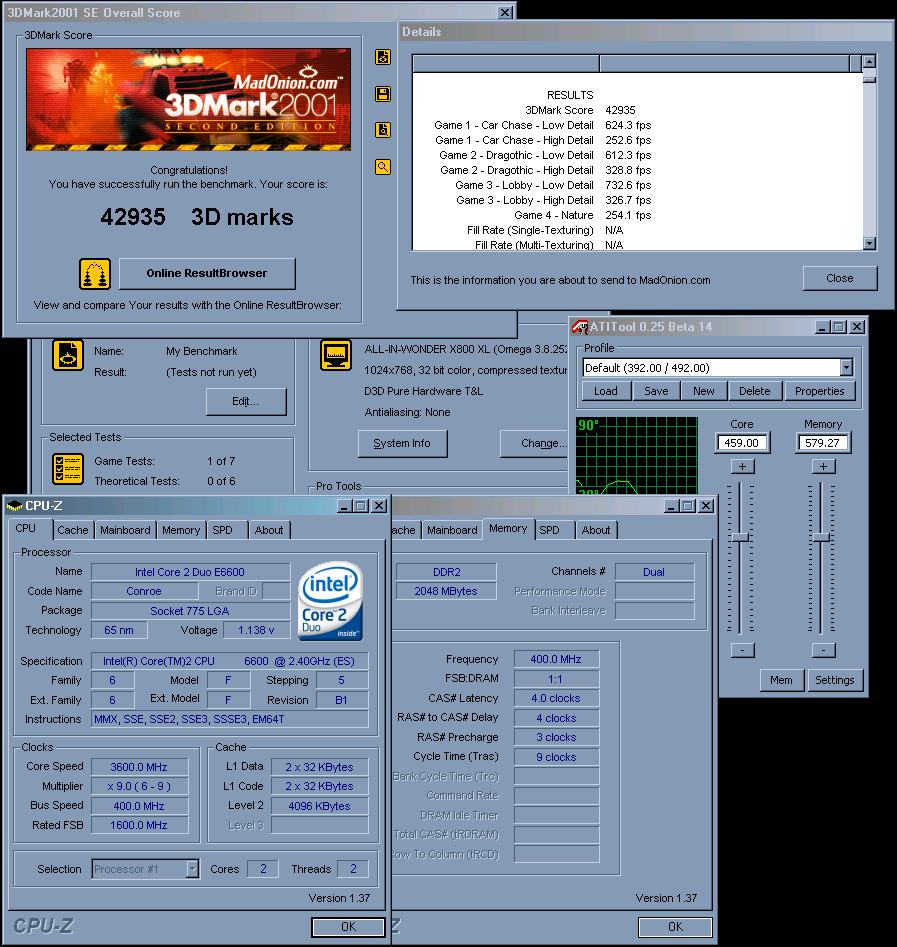The image size is (897, 947).
Task: Open System Info in 3DMark
Action: coord(402,443)
